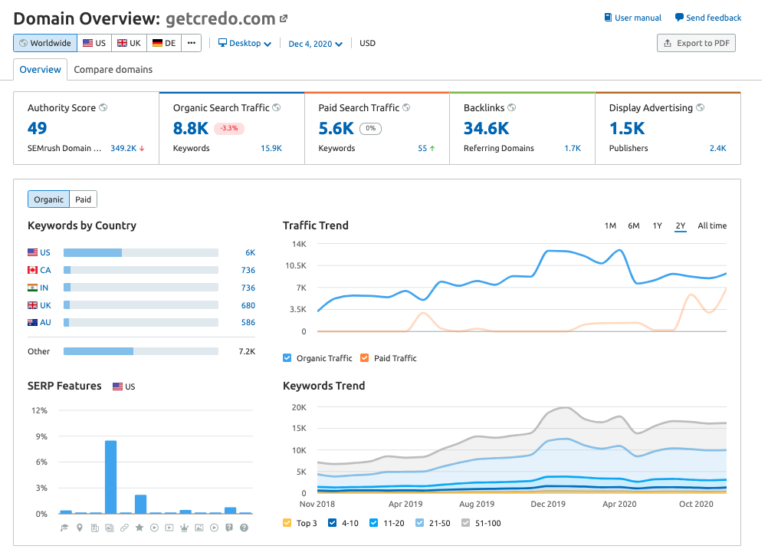Click the info icon beside Backlinks
The height and width of the screenshot is (556, 768).
(512, 107)
